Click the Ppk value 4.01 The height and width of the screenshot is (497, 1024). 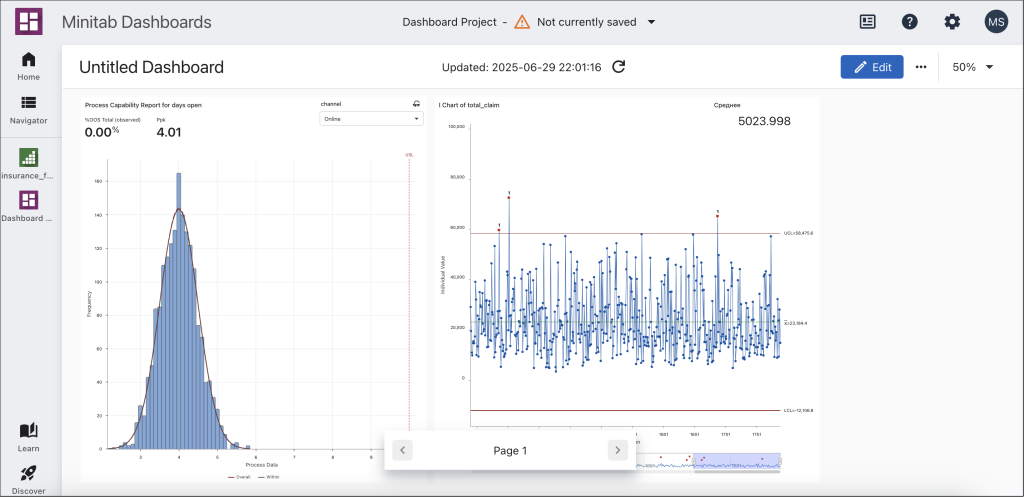coord(169,133)
